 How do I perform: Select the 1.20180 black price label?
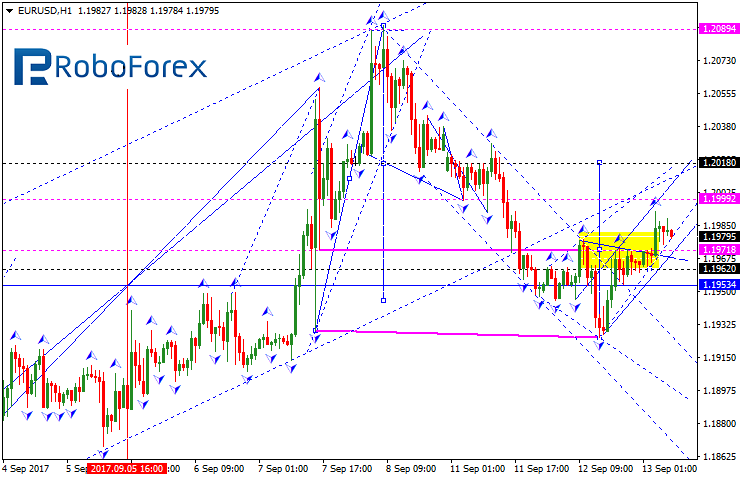(x=719, y=163)
